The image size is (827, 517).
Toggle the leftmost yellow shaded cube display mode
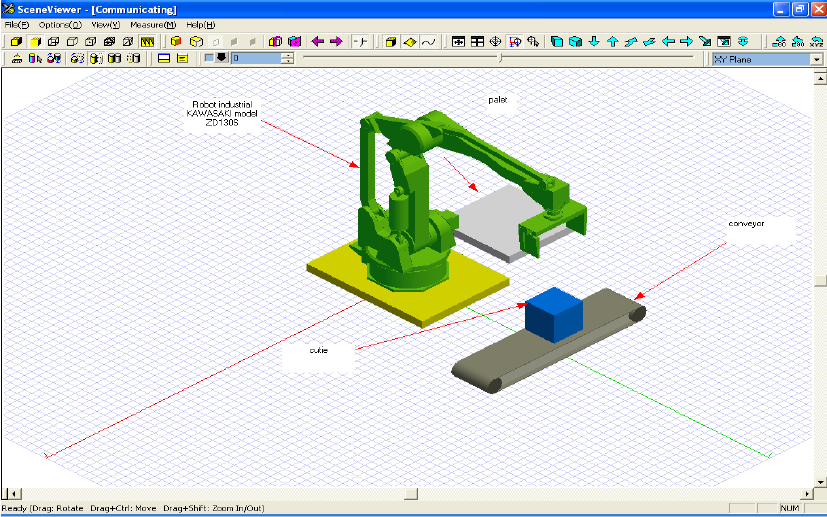14,42
